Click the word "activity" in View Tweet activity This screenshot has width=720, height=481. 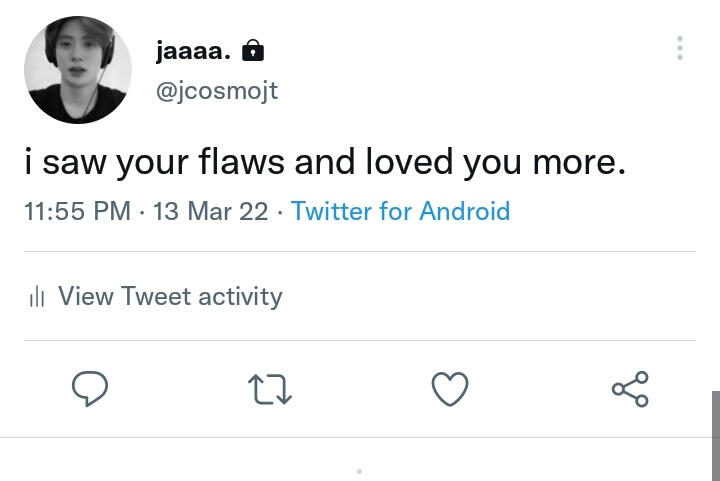(x=240, y=296)
